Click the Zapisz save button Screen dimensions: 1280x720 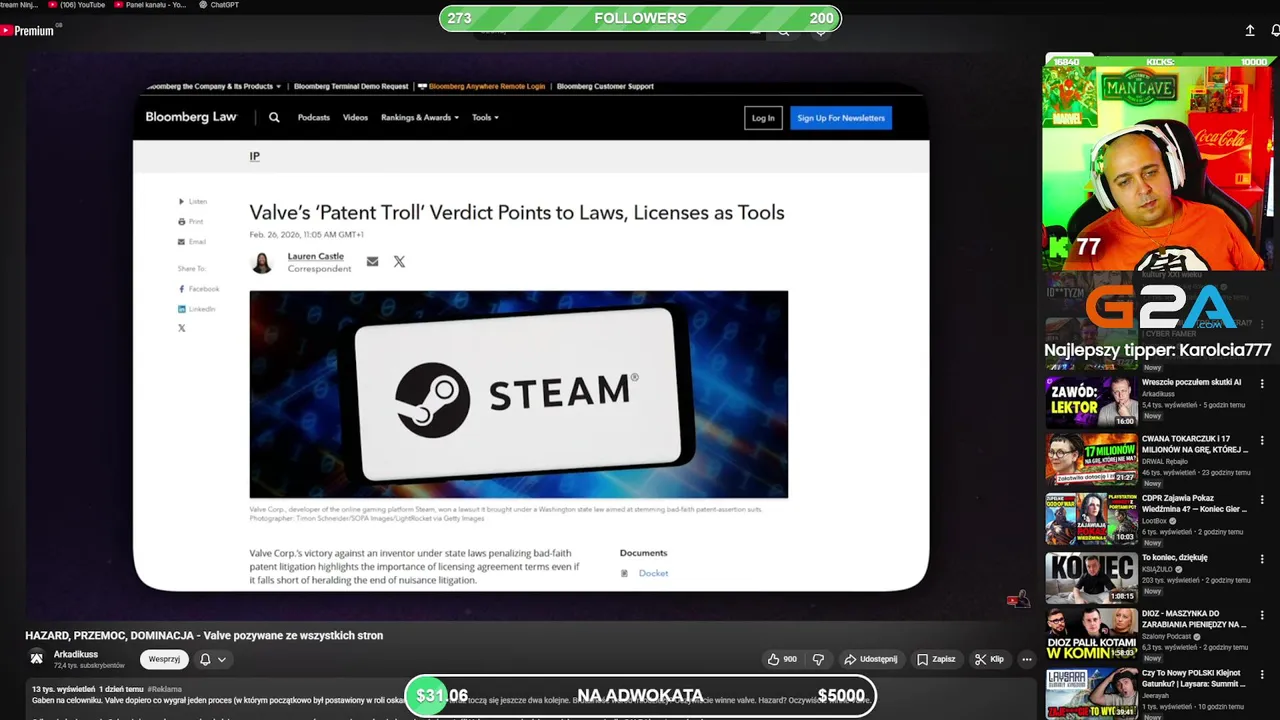click(x=936, y=659)
